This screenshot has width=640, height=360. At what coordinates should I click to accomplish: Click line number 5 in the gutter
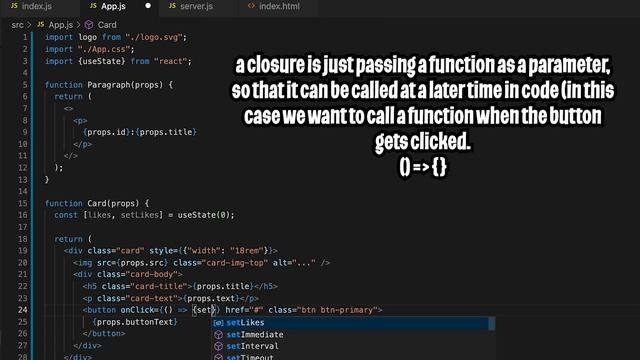[25, 84]
